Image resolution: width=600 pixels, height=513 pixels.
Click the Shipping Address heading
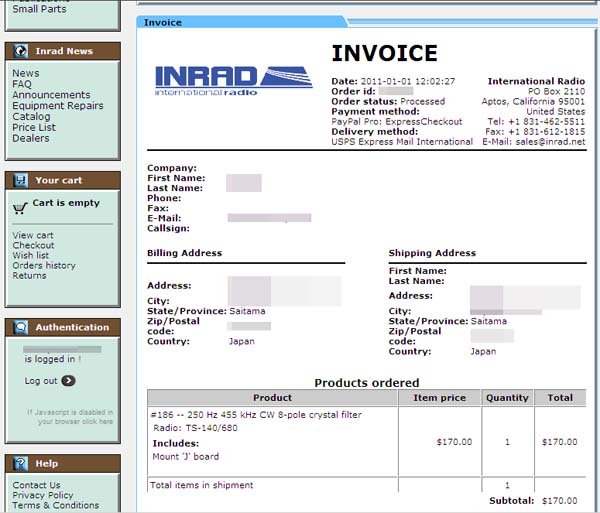[432, 253]
